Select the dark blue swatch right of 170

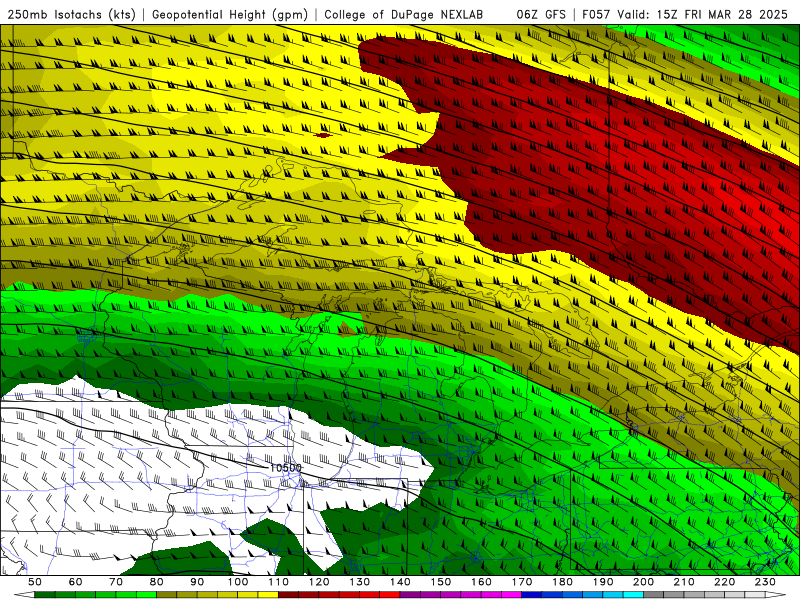532,595
